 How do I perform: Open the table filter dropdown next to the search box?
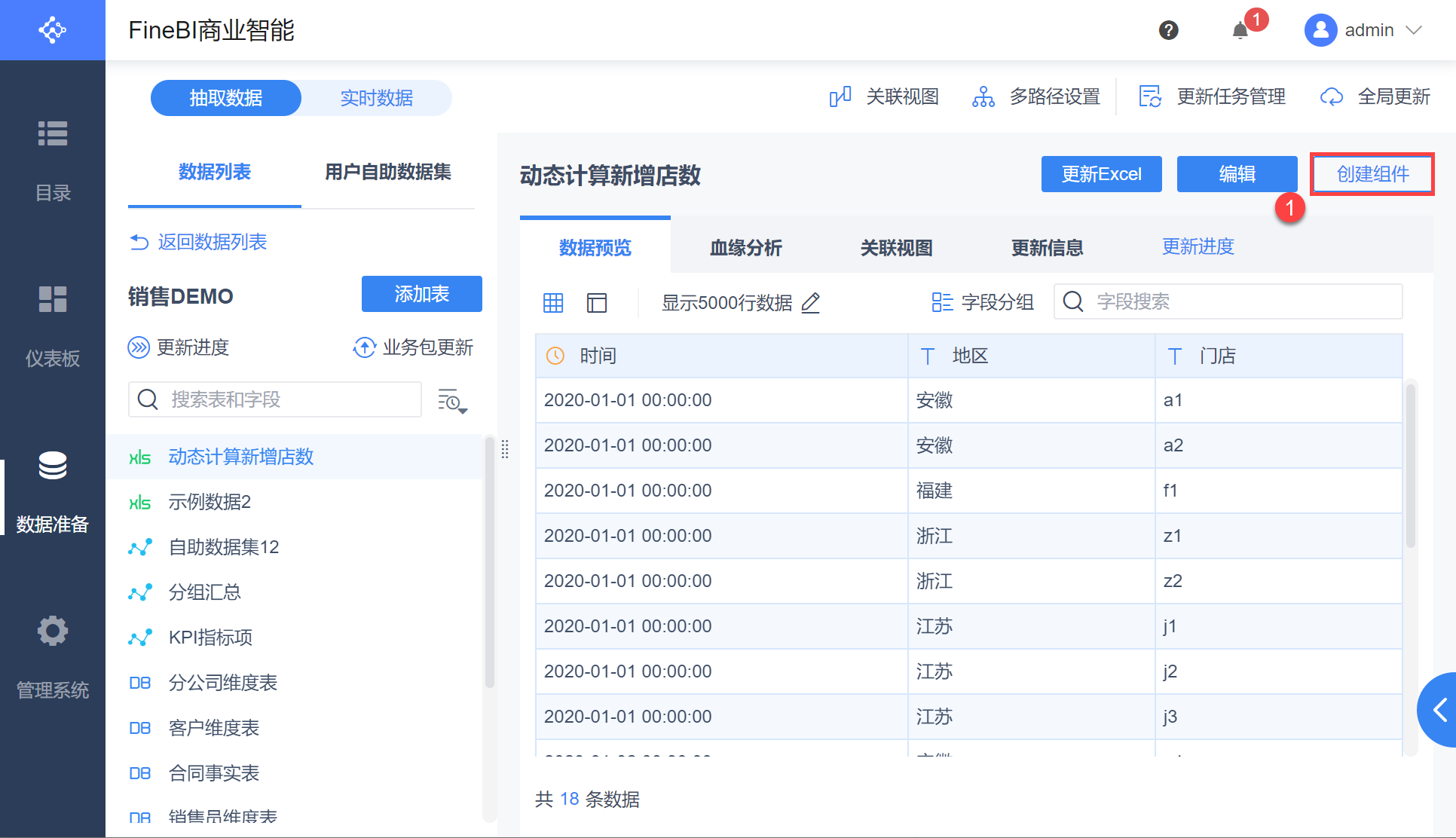click(x=452, y=401)
